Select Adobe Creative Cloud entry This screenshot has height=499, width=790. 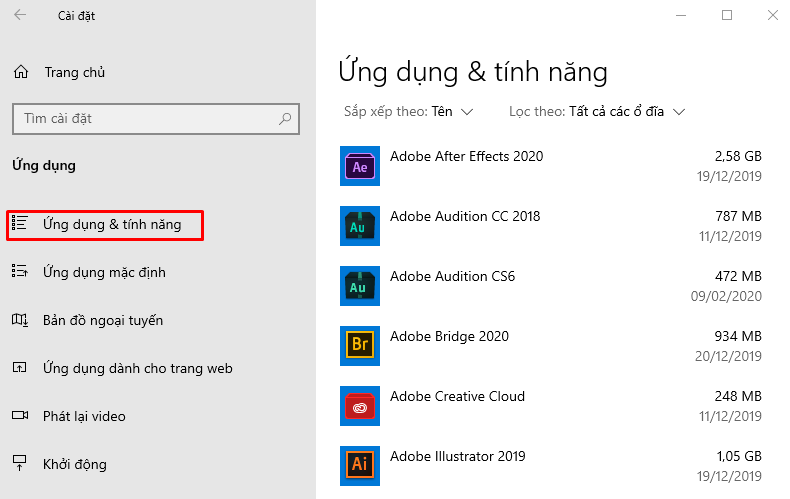(x=551, y=406)
